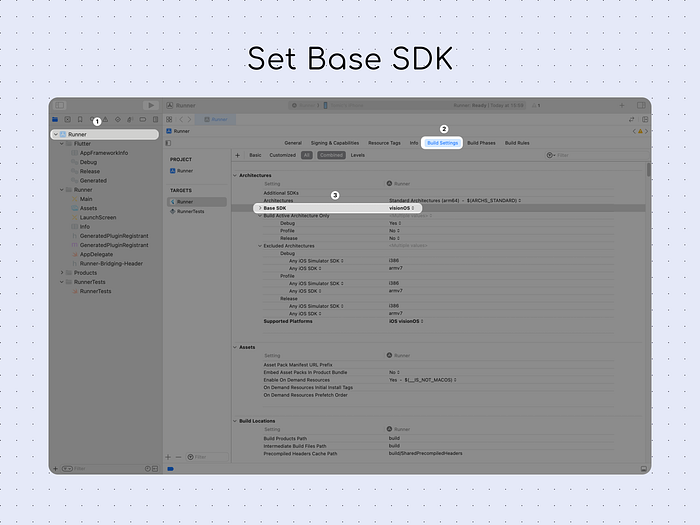Remove target with the minus button
700x525 pixels.
(179, 457)
